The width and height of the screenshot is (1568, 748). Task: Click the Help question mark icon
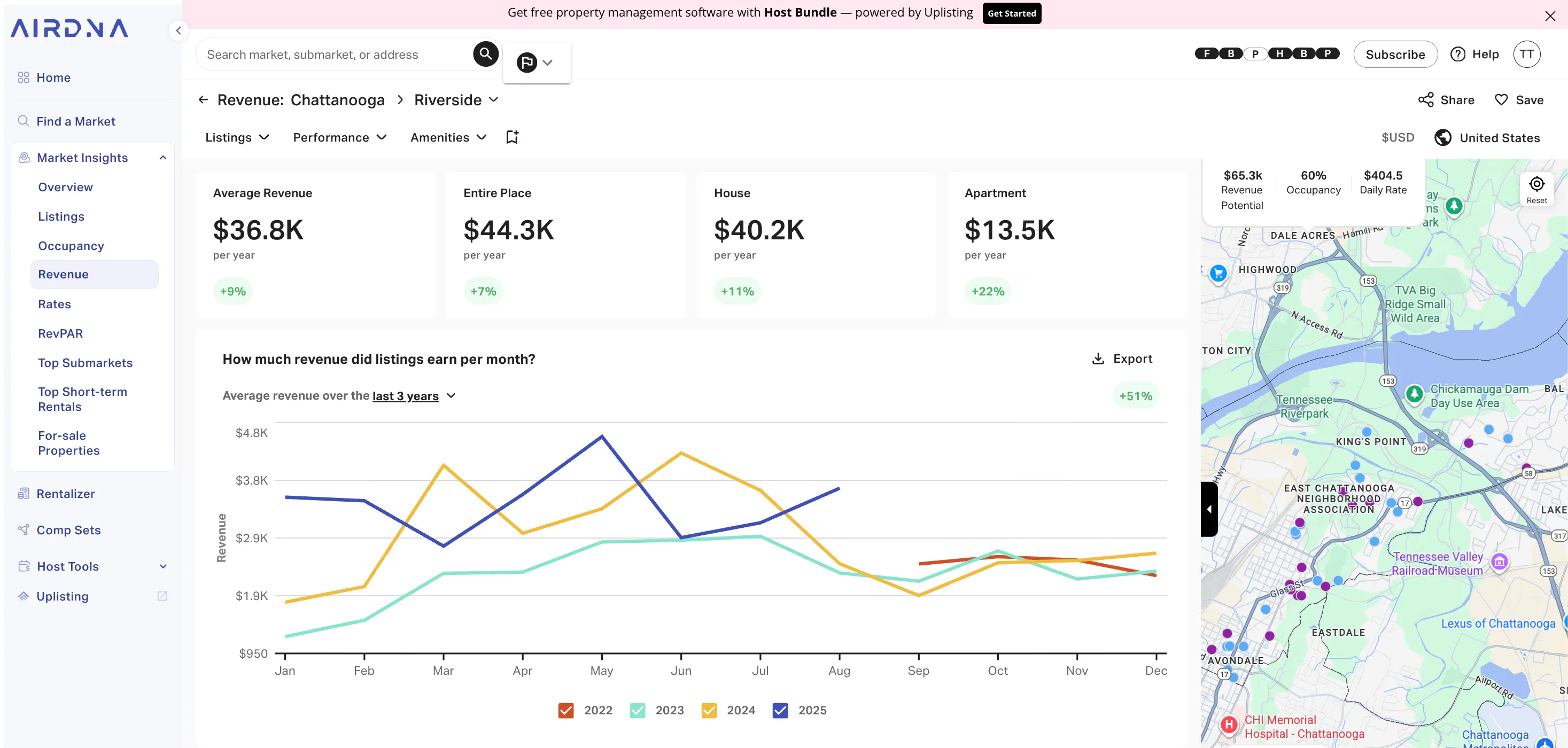pos(1457,54)
